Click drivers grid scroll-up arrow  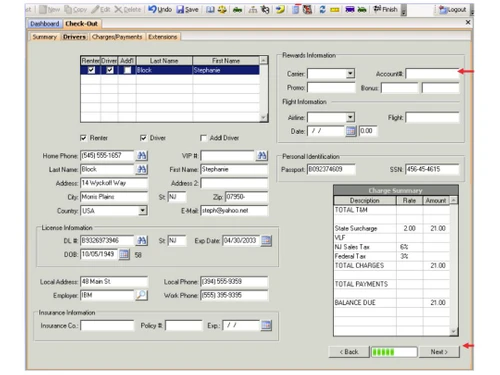pyautogui.click(x=263, y=60)
